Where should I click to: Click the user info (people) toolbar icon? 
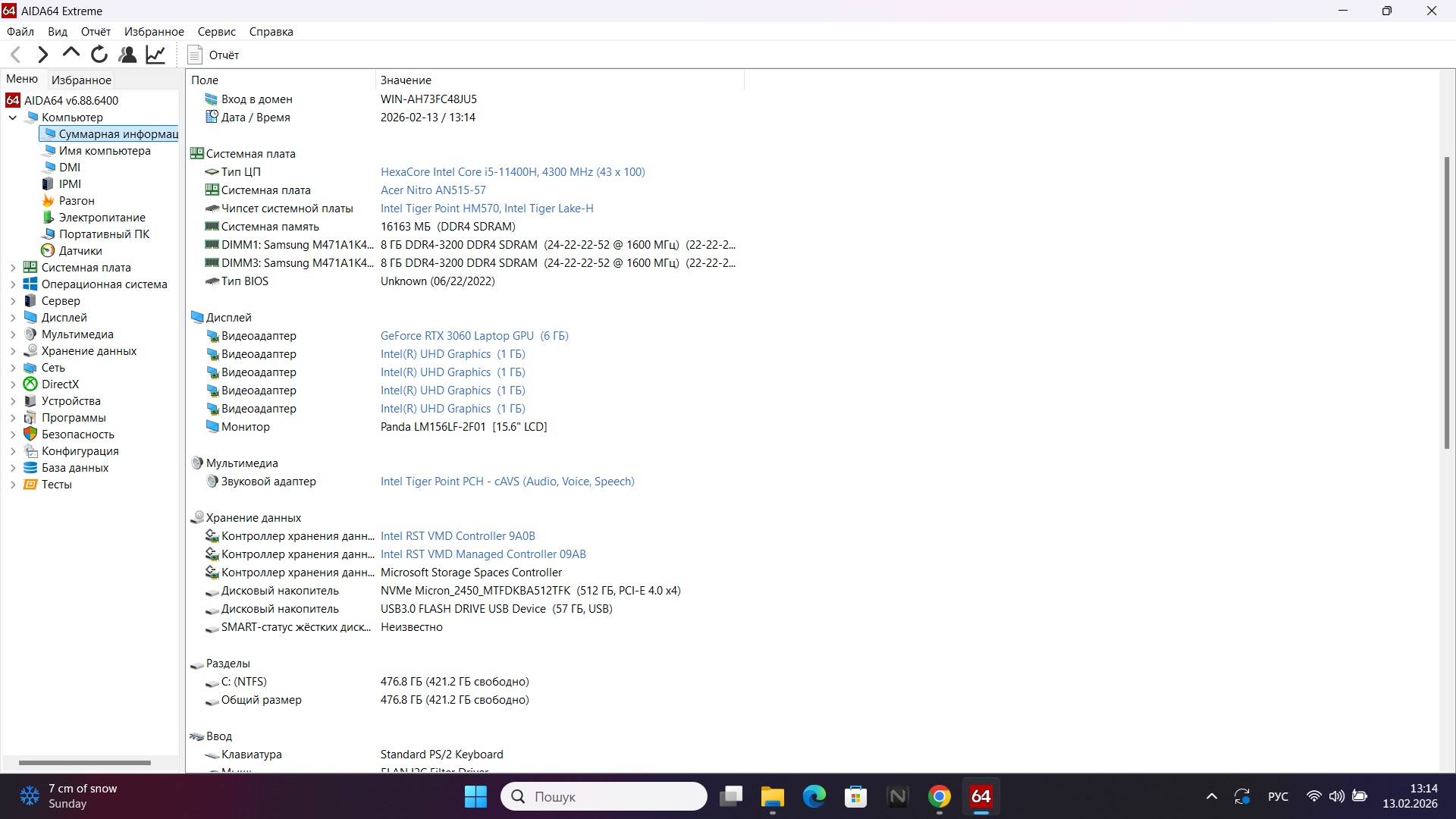(x=127, y=54)
